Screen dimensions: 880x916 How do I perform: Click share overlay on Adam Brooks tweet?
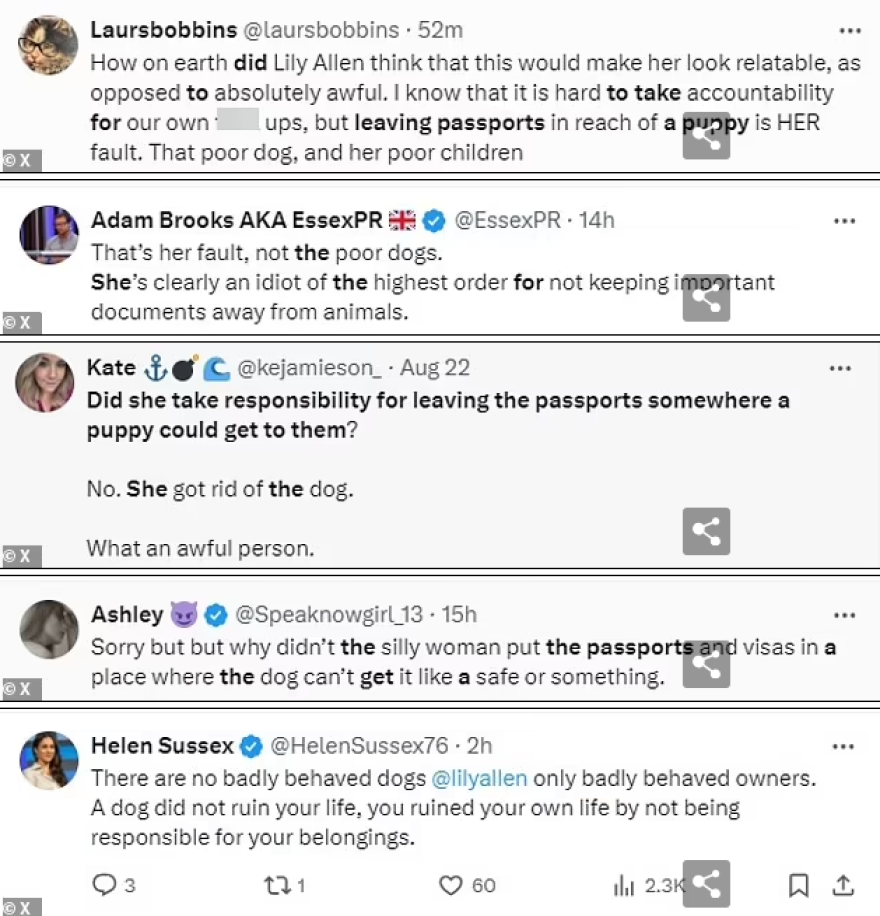[x=706, y=297]
